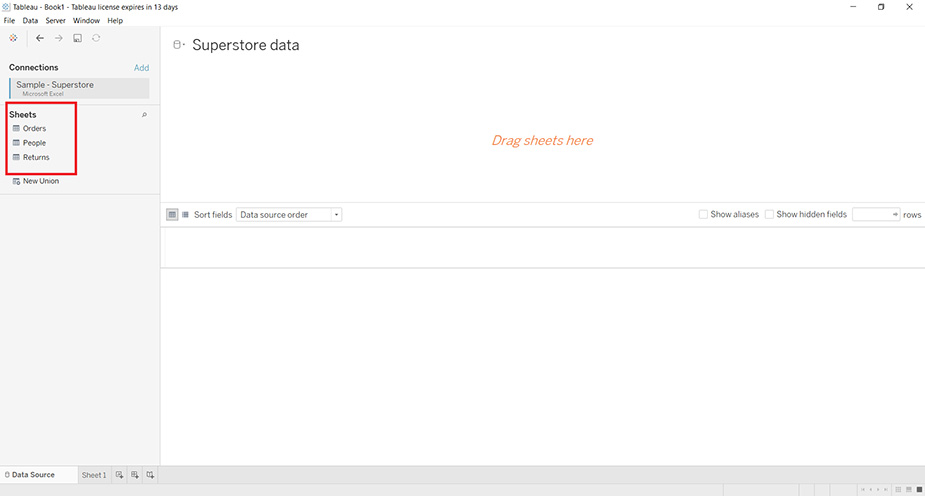Search sheets with the magnifier icon
Image resolution: width=925 pixels, height=496 pixels.
(144, 115)
